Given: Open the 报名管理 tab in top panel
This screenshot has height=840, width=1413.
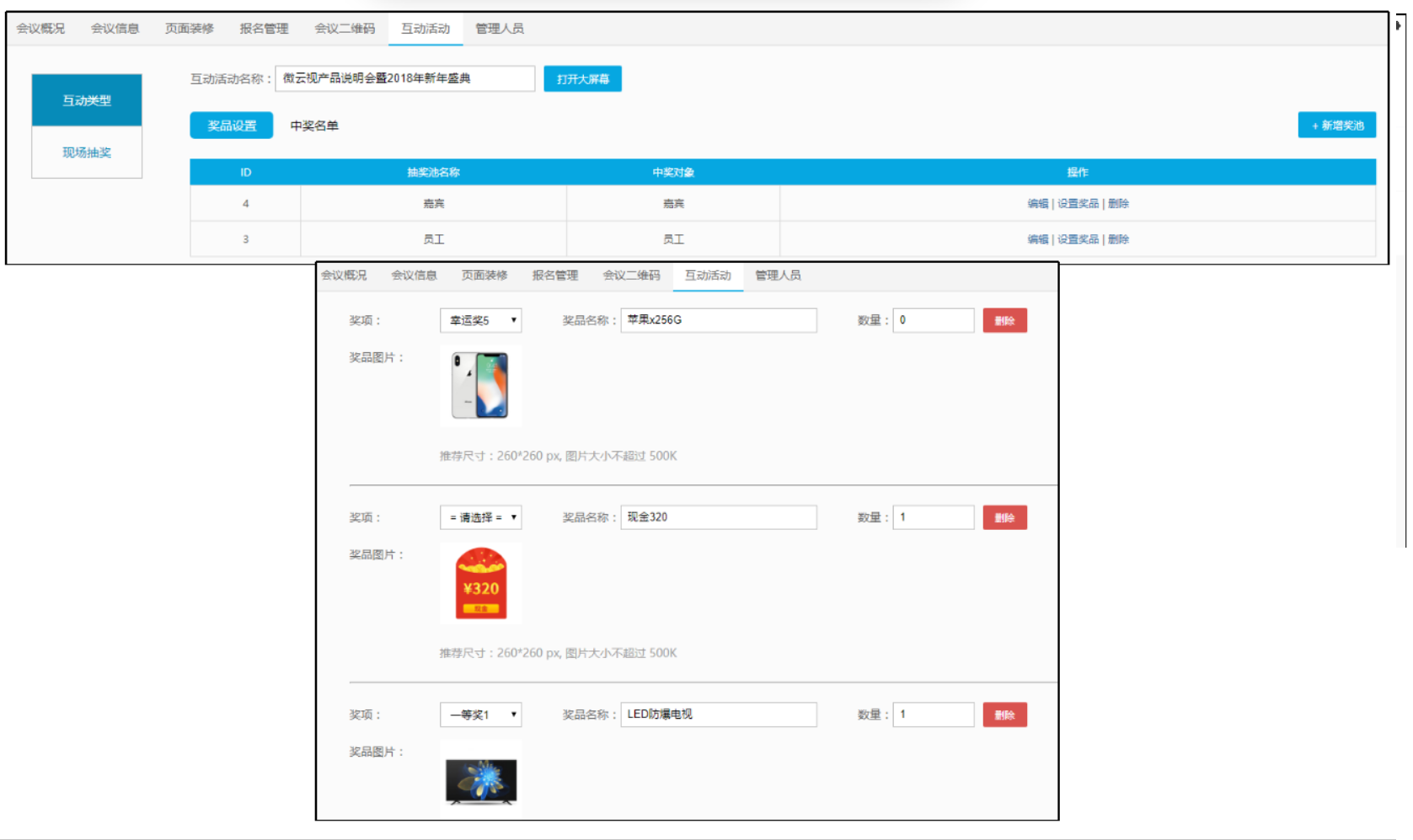Looking at the screenshot, I should [x=264, y=29].
